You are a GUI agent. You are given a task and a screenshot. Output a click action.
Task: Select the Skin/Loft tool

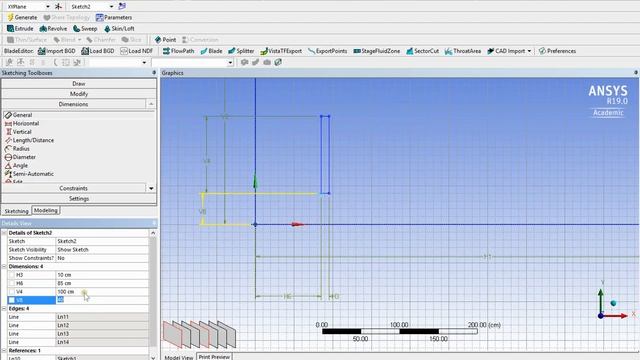(x=119, y=29)
